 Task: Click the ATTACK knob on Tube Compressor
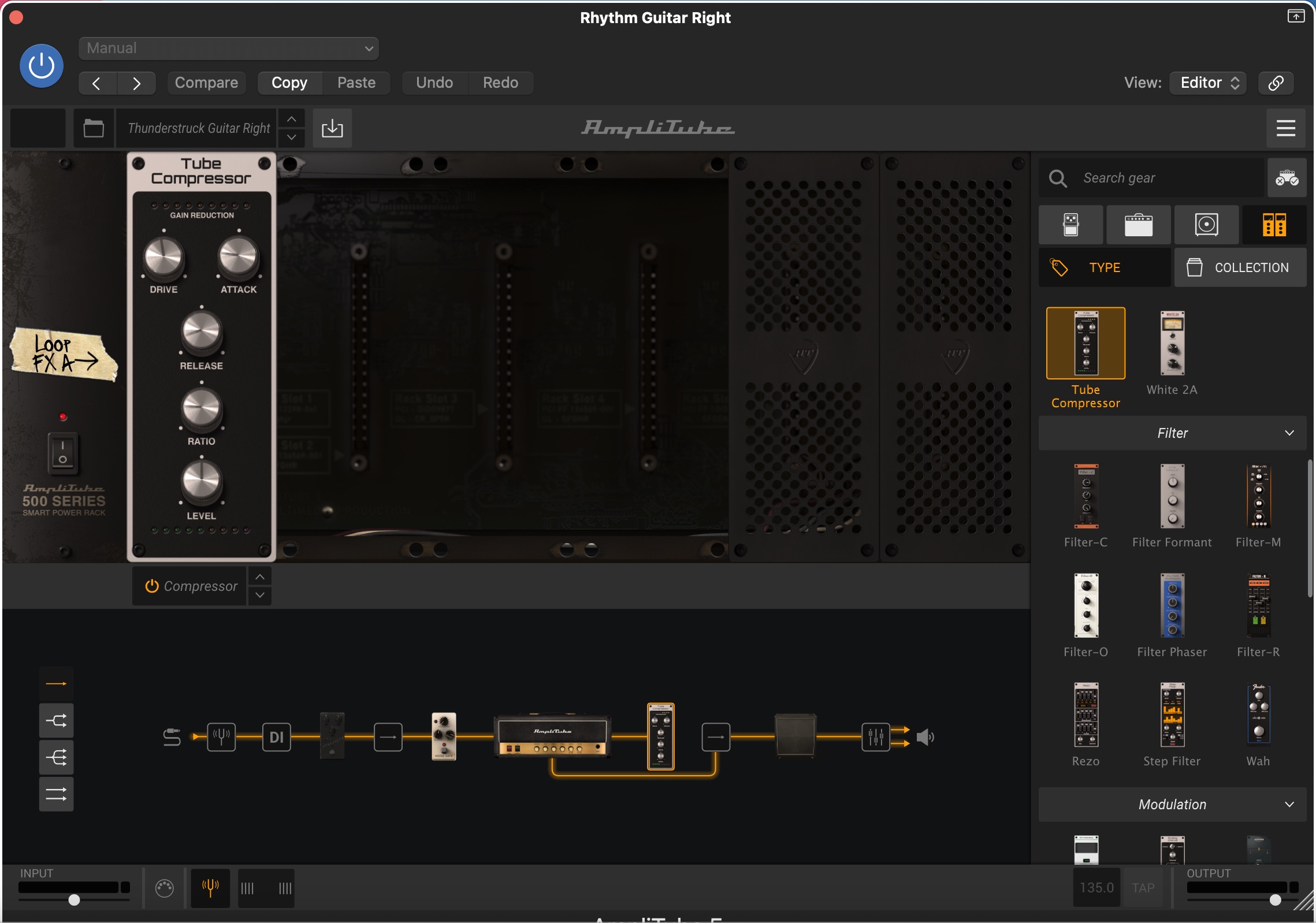pyautogui.click(x=238, y=256)
